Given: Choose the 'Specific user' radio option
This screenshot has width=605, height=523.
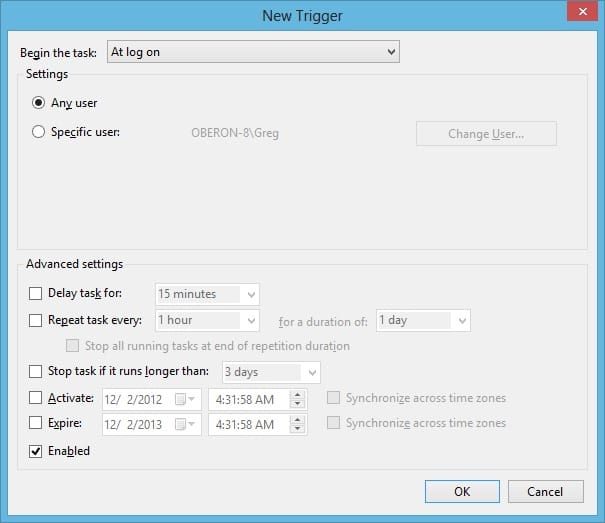Looking at the screenshot, I should point(39,131).
